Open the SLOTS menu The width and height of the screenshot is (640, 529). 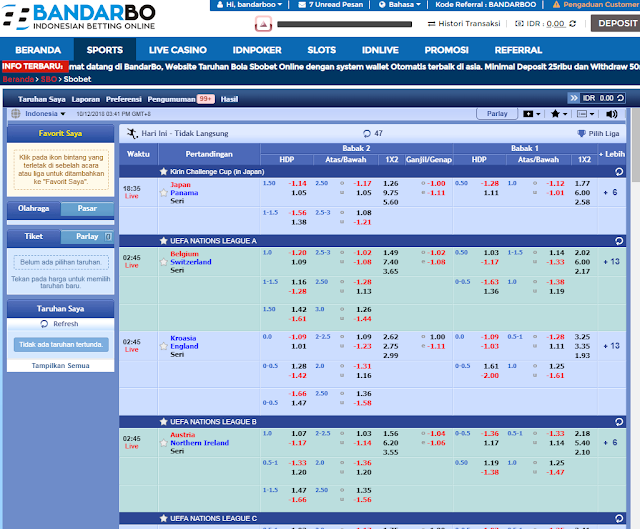click(x=321, y=50)
